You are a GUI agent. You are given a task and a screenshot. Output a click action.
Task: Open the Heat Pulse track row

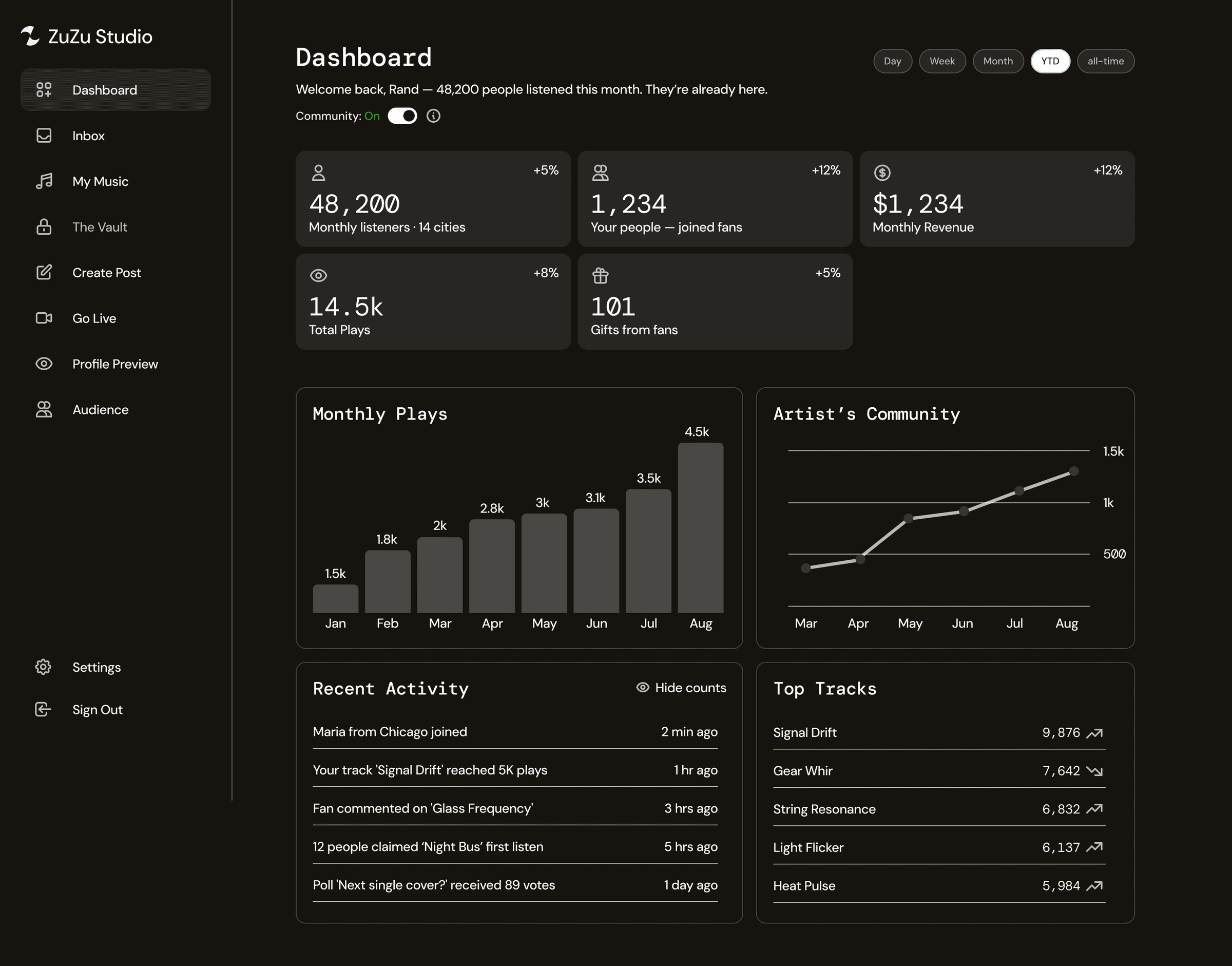pos(939,886)
